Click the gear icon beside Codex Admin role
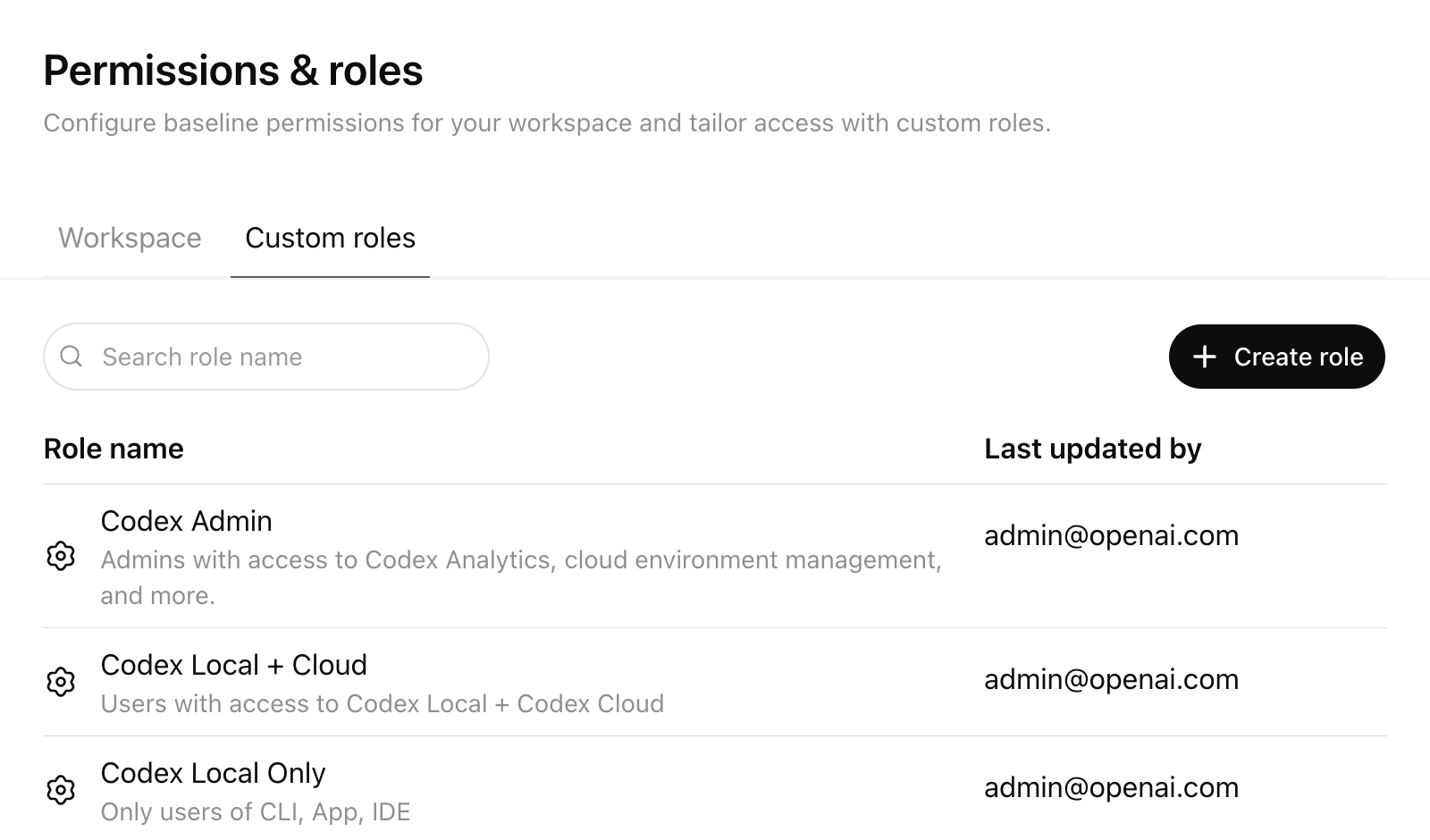The width and height of the screenshot is (1430, 840). pyautogui.click(x=61, y=556)
